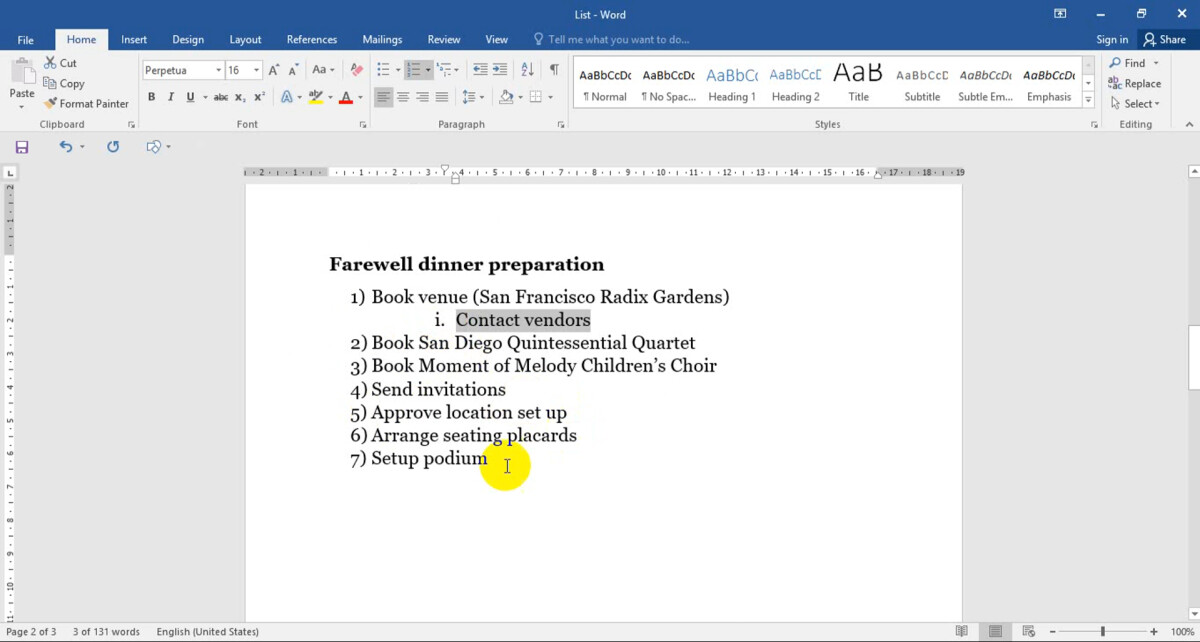Switch to Web Layout view in status bar
This screenshot has height=642, width=1200.
coord(1028,632)
